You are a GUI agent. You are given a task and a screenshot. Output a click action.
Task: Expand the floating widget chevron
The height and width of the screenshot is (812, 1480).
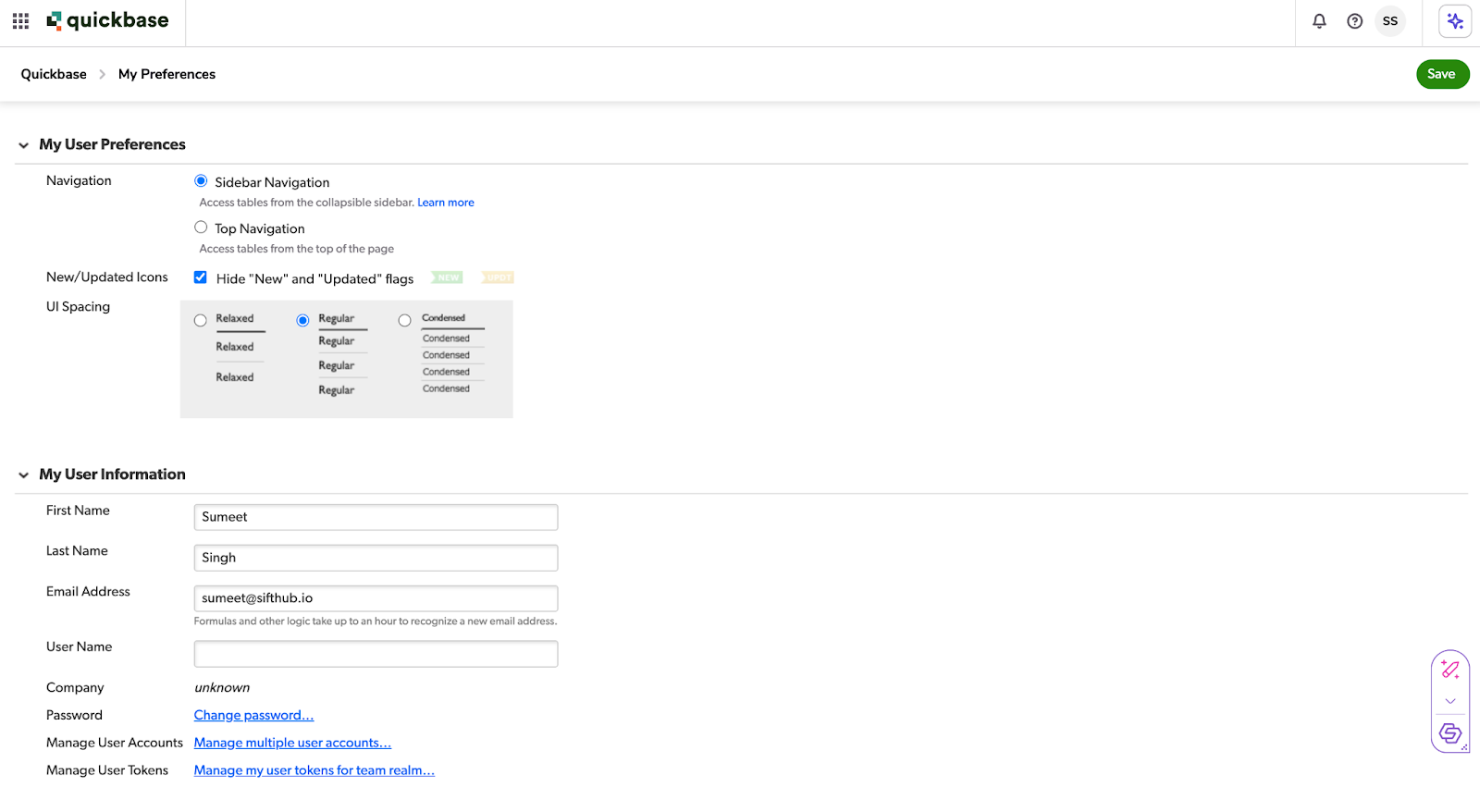point(1449,701)
